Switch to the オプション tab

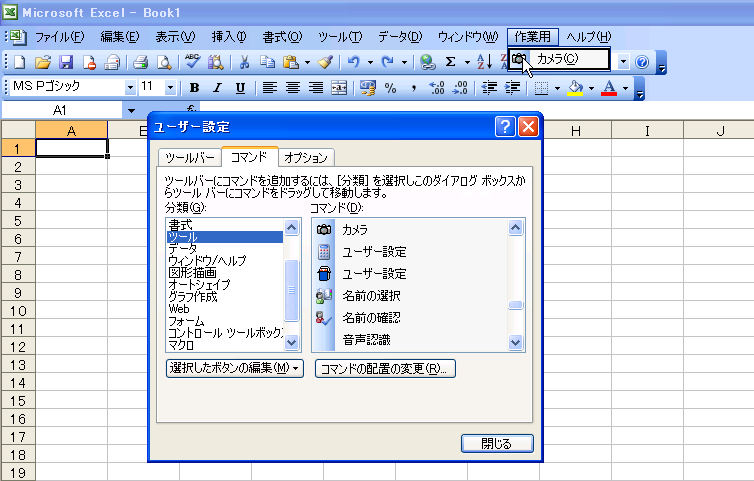point(306,158)
